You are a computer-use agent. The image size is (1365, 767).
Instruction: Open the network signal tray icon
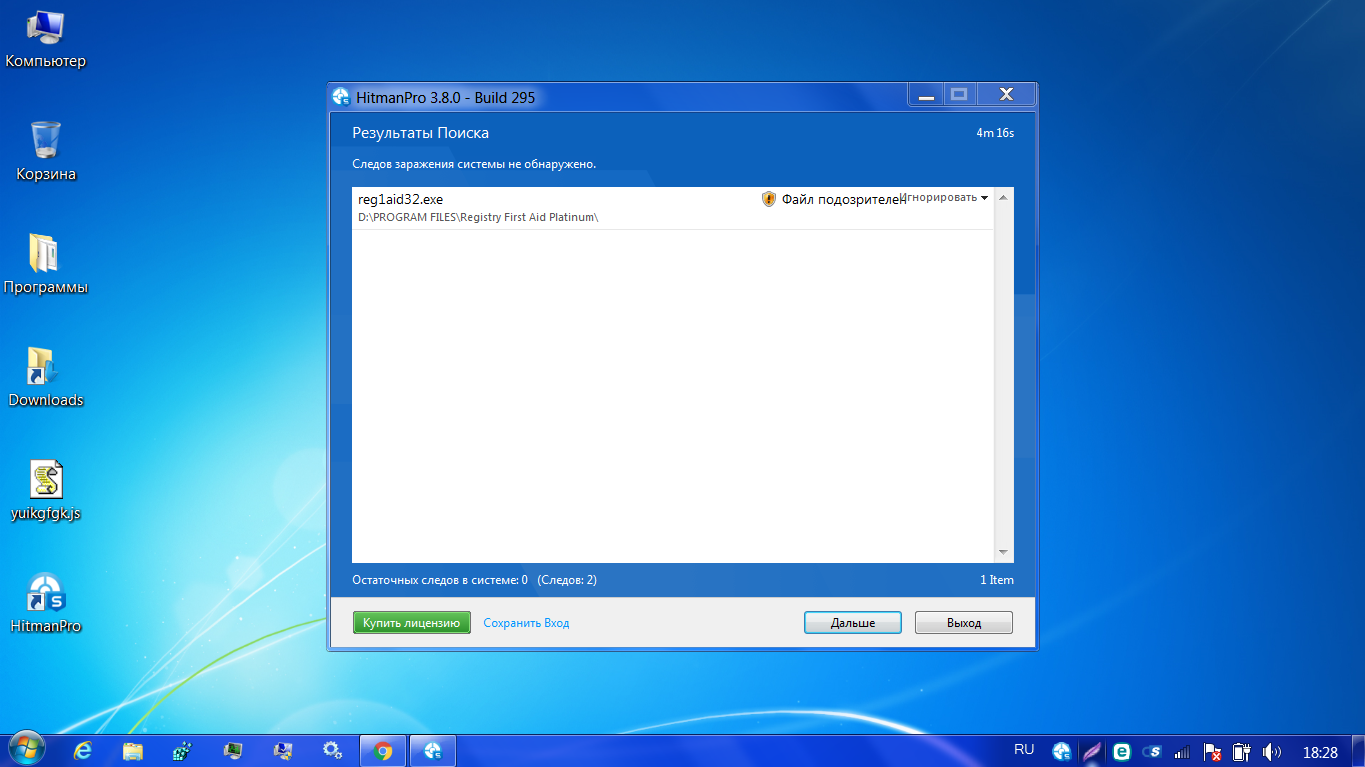[x=1182, y=752]
